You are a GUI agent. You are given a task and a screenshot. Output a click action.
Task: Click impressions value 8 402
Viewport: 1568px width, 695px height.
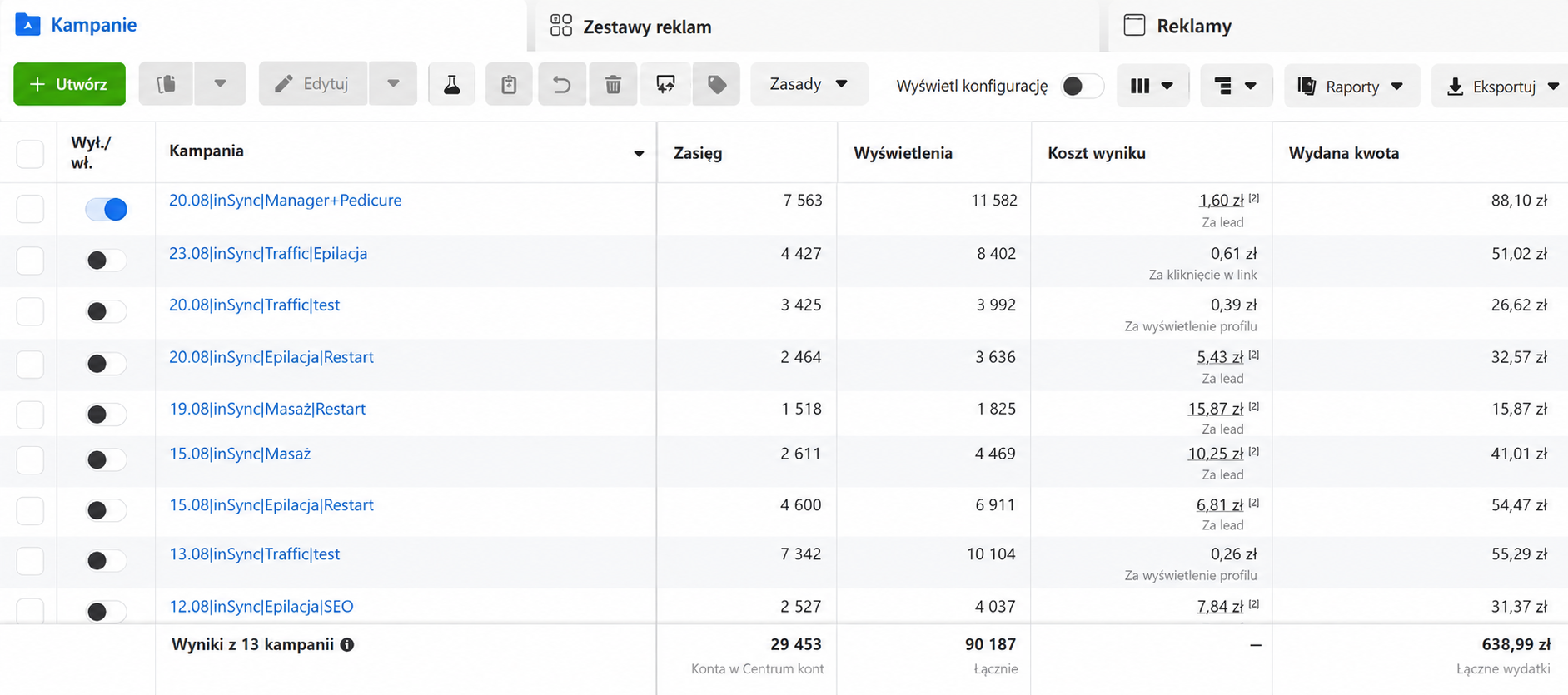(x=996, y=254)
